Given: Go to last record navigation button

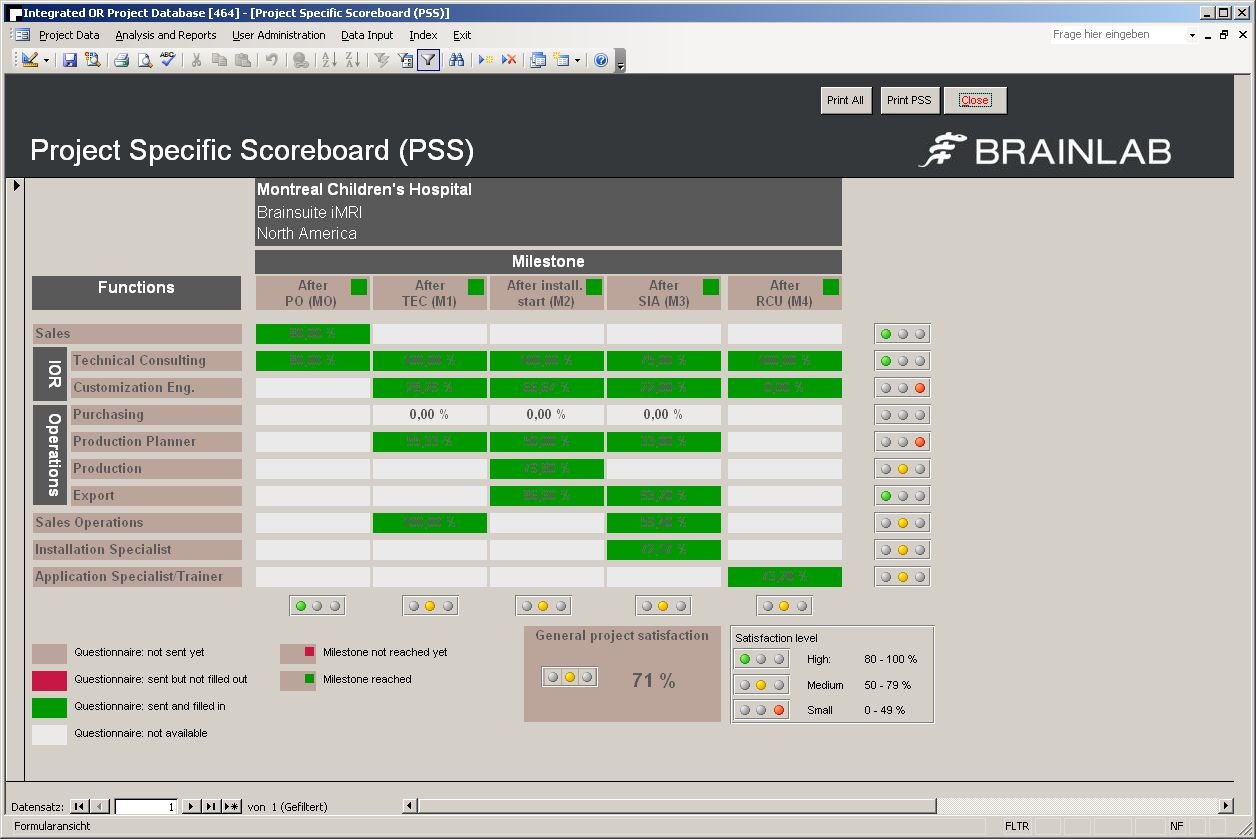Looking at the screenshot, I should click(211, 806).
